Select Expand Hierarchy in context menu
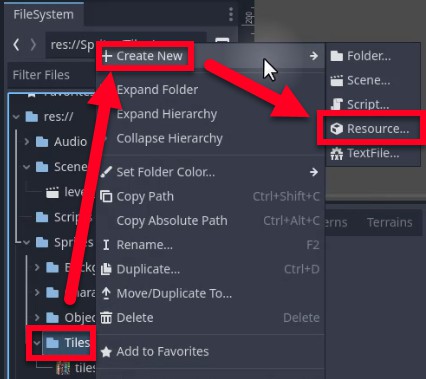The image size is (426, 379). (x=210, y=114)
